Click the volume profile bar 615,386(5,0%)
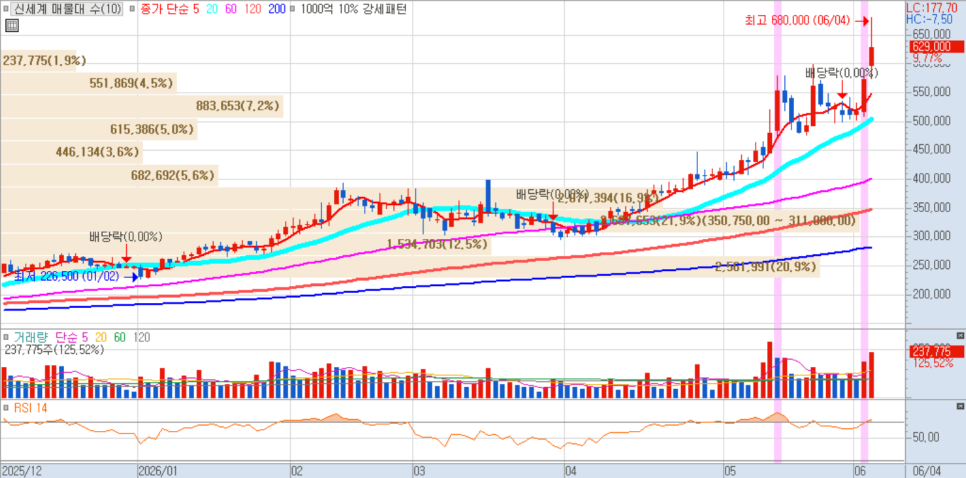This screenshot has height=478, width=966. pos(99,129)
